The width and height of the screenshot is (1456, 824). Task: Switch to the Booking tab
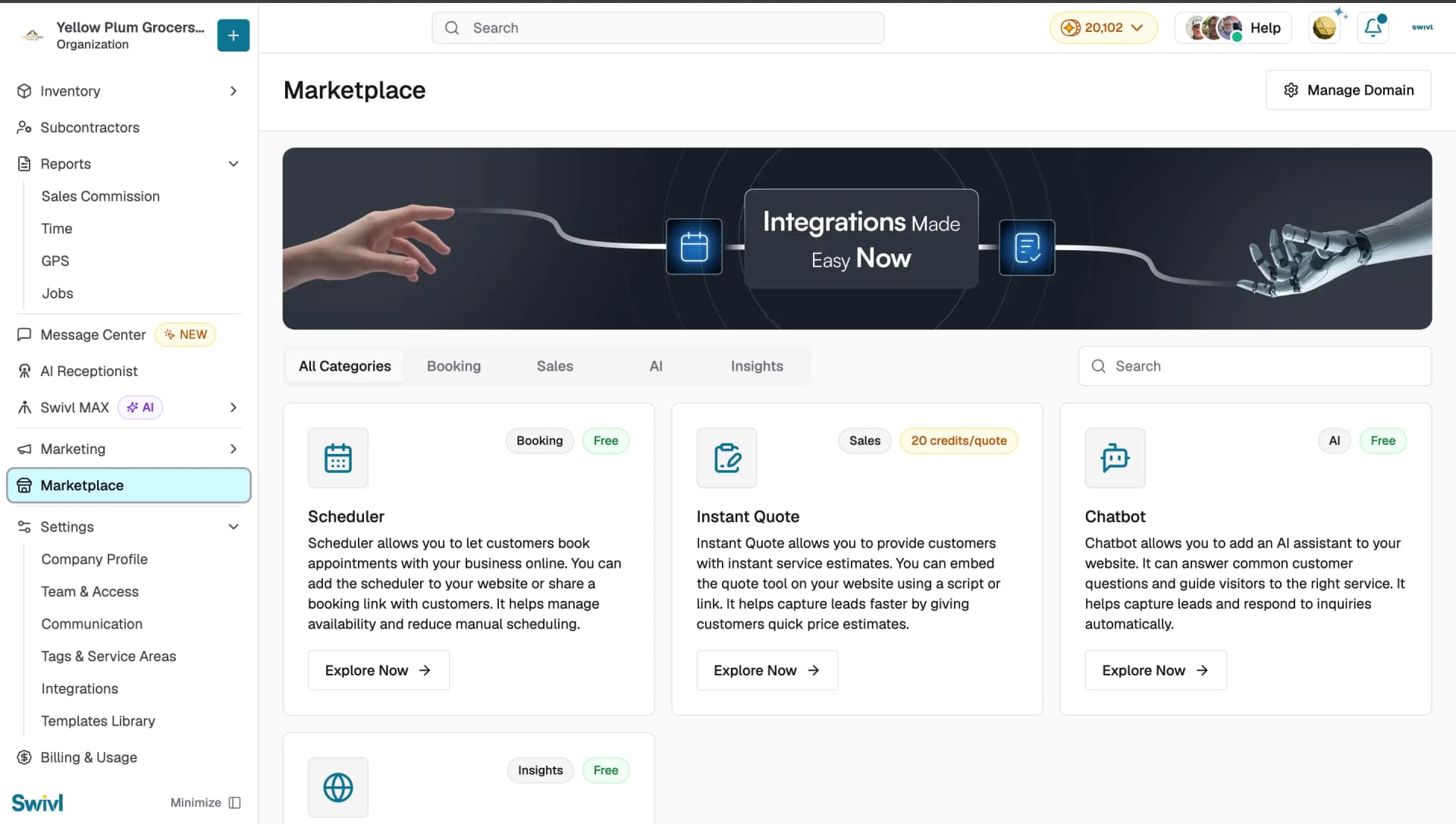pyautogui.click(x=453, y=366)
